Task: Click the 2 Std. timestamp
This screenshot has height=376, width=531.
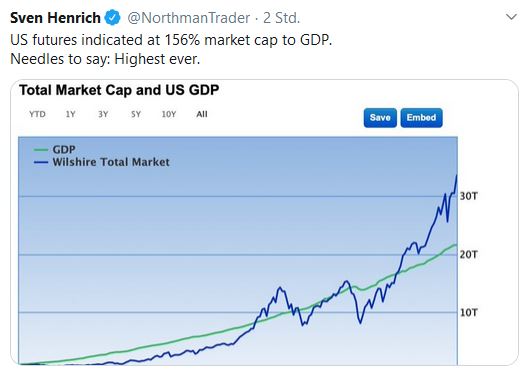Action: click(282, 18)
